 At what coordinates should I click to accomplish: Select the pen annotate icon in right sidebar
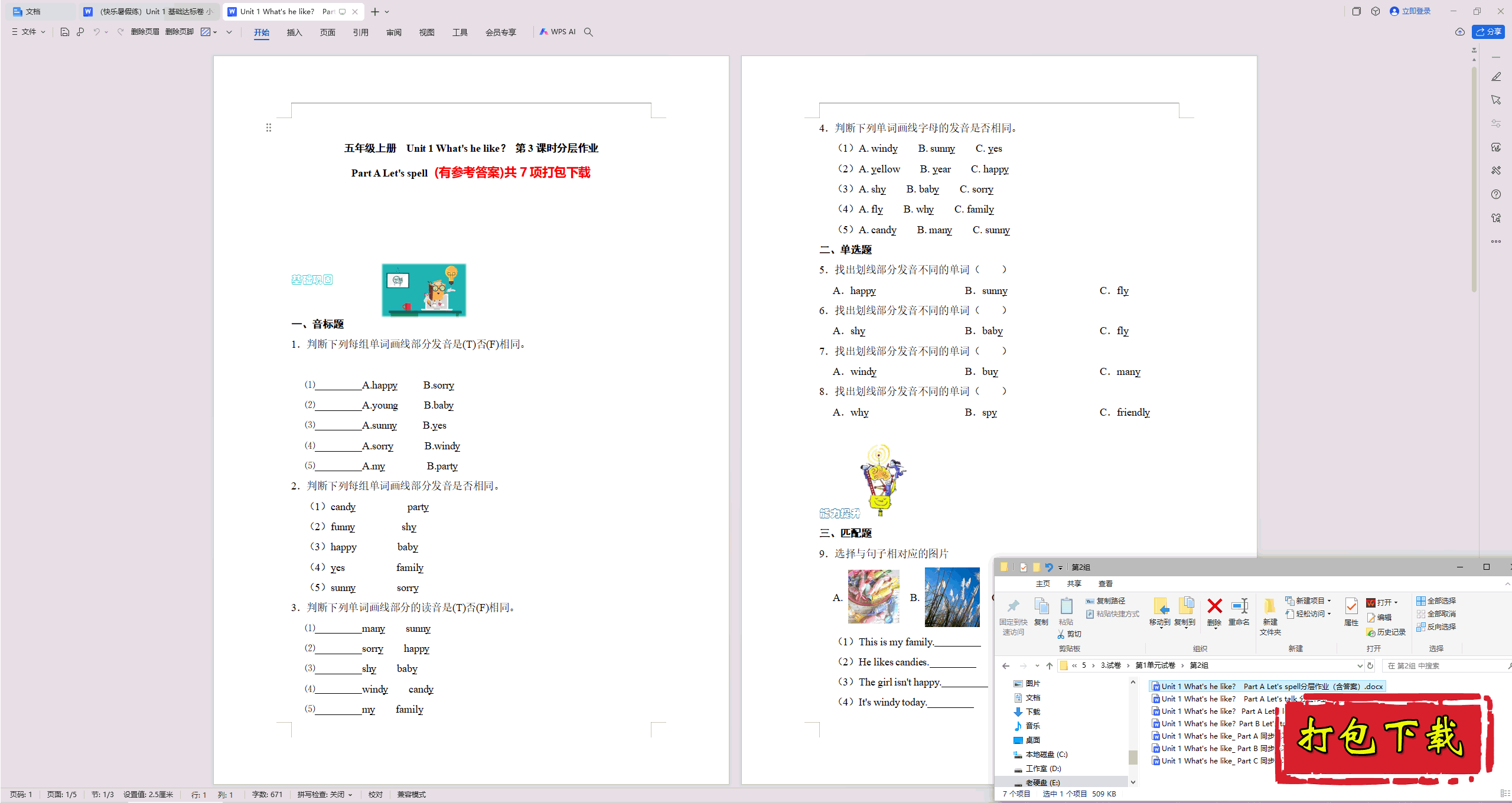pos(1495,77)
